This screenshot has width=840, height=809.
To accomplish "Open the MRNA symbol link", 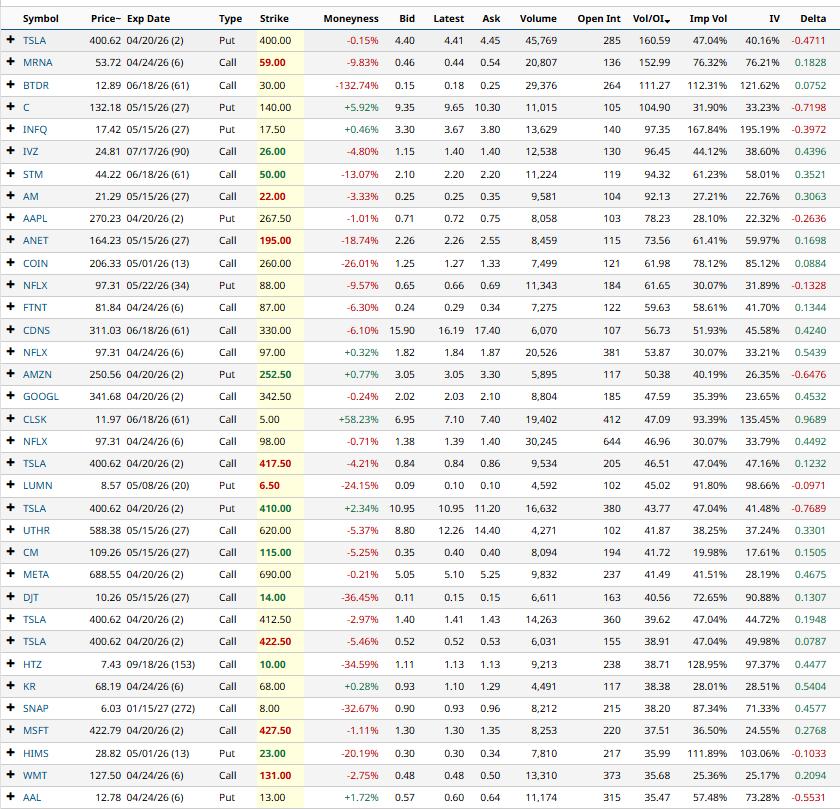I will (x=38, y=63).
